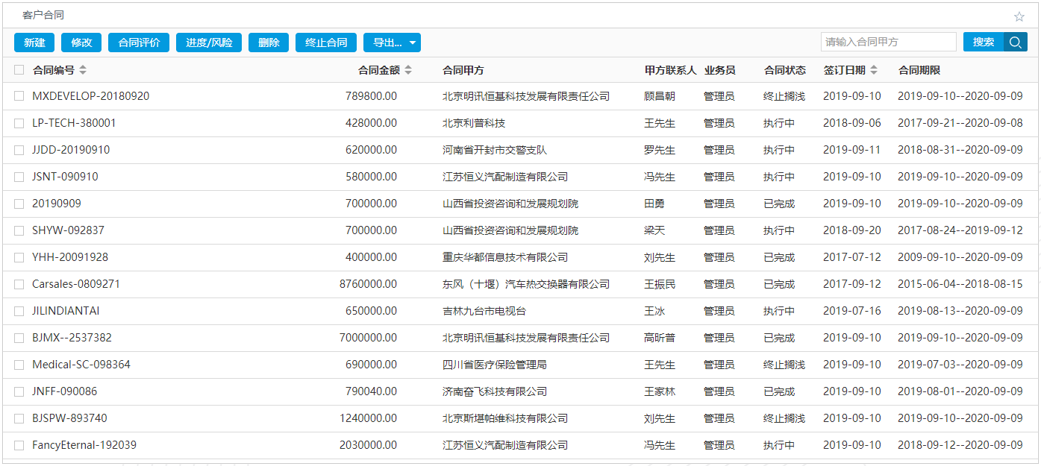The image size is (1041, 466).
Task: Click party 重庆华都信息技术有限公司
Action: tap(505, 258)
